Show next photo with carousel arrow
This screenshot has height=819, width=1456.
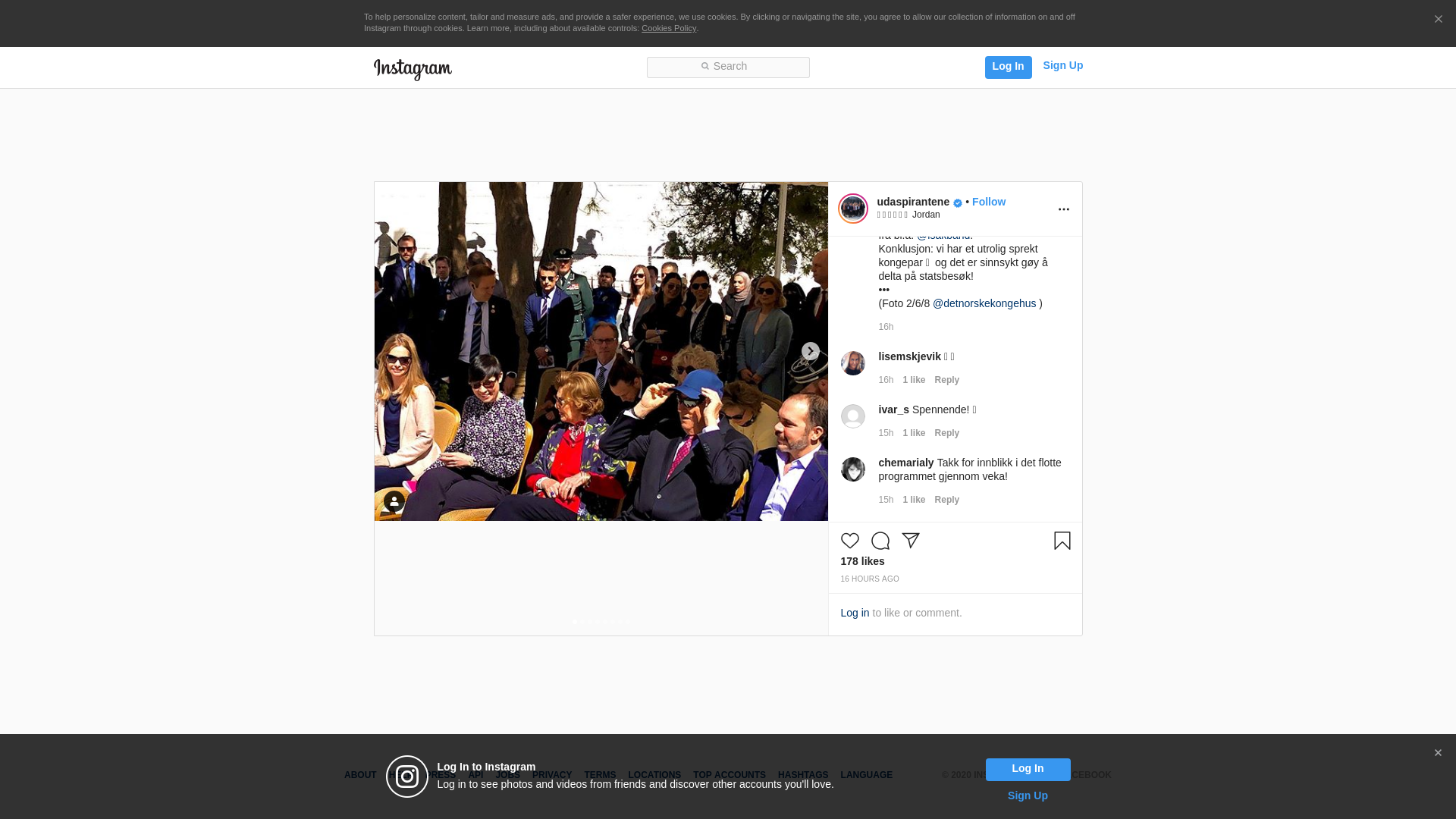(810, 351)
